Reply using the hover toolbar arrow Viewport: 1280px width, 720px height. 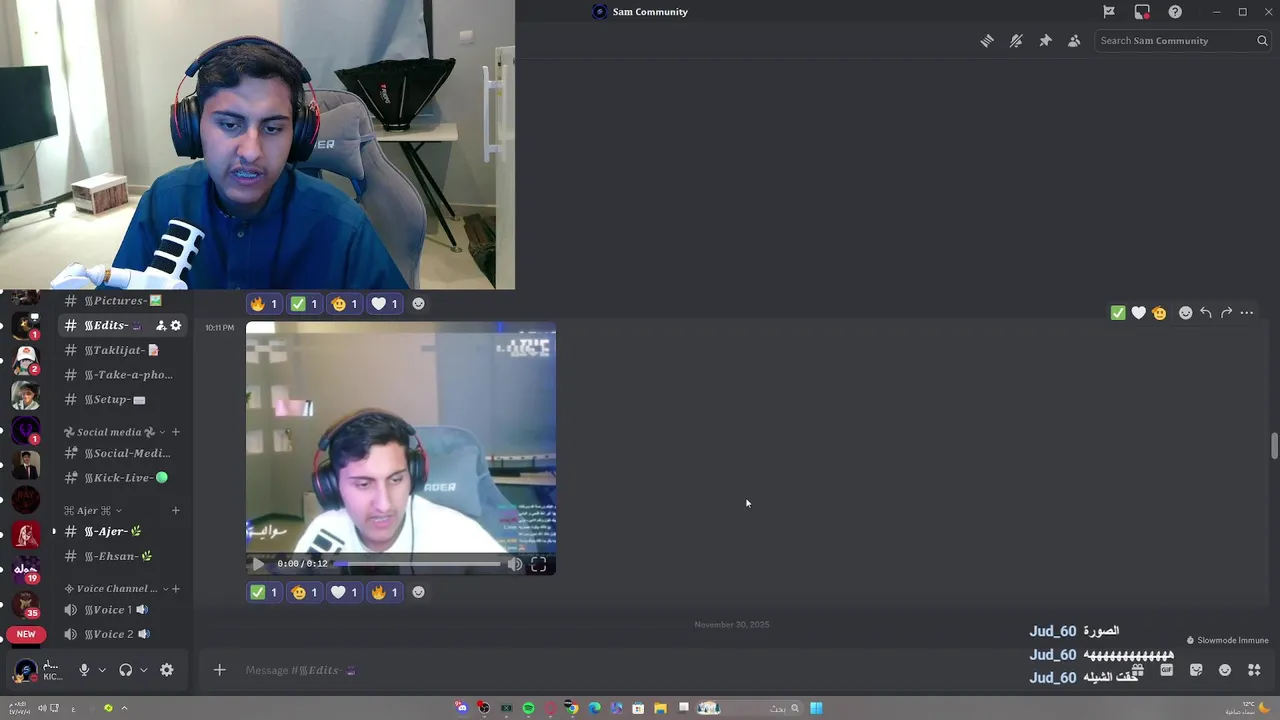click(x=1206, y=313)
